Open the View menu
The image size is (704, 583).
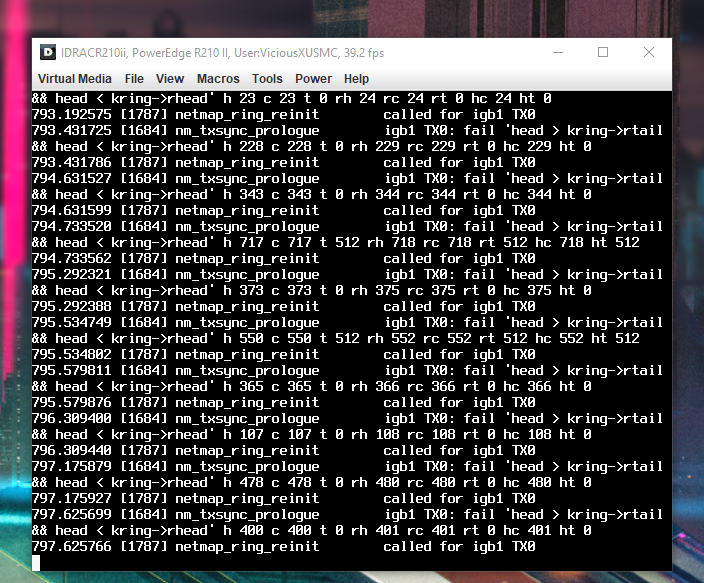pyautogui.click(x=170, y=79)
